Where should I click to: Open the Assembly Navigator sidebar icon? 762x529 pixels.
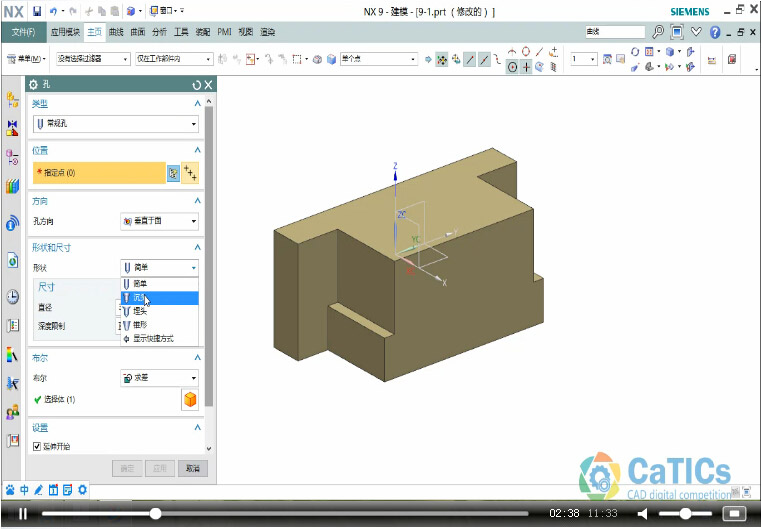point(13,100)
